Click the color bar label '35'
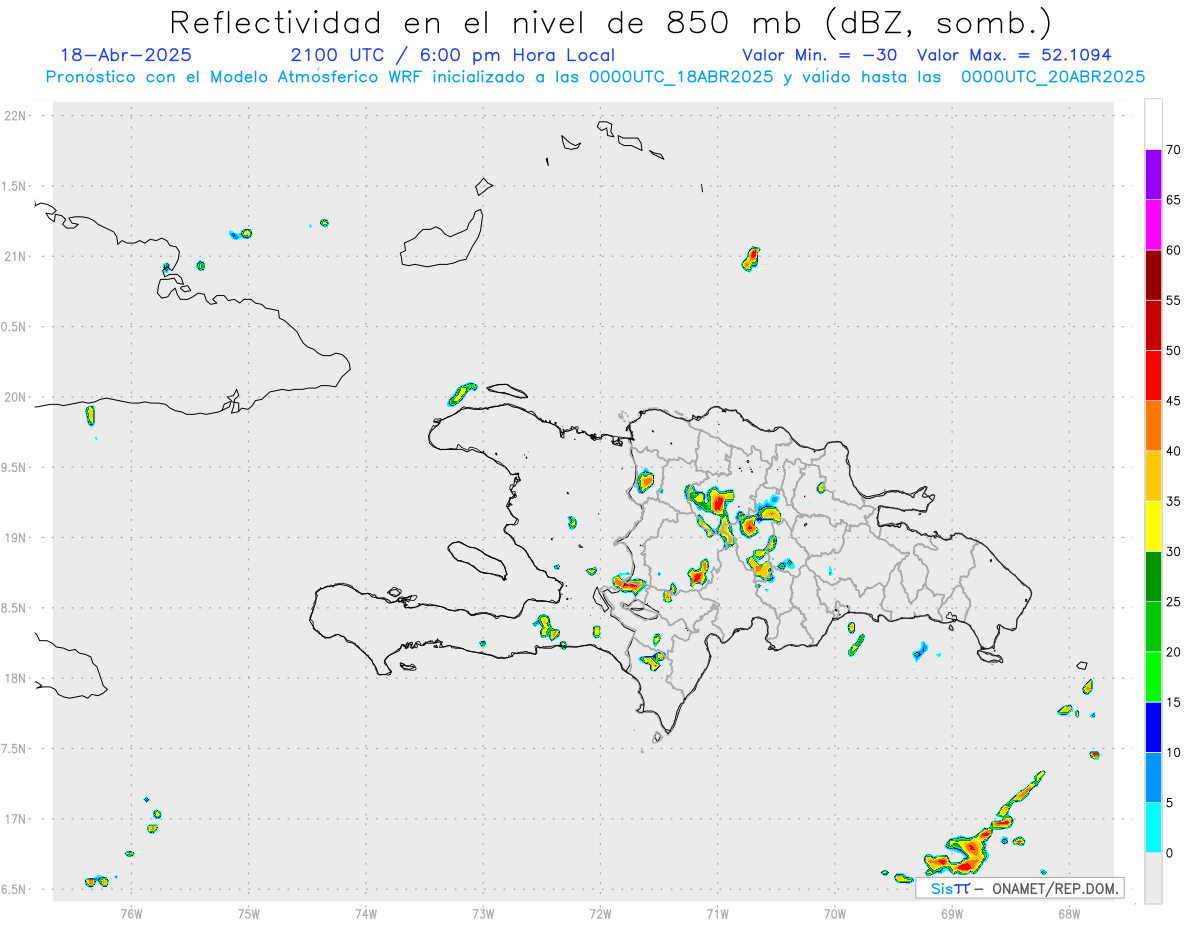Image resolution: width=1200 pixels, height=927 pixels. 1173,501
